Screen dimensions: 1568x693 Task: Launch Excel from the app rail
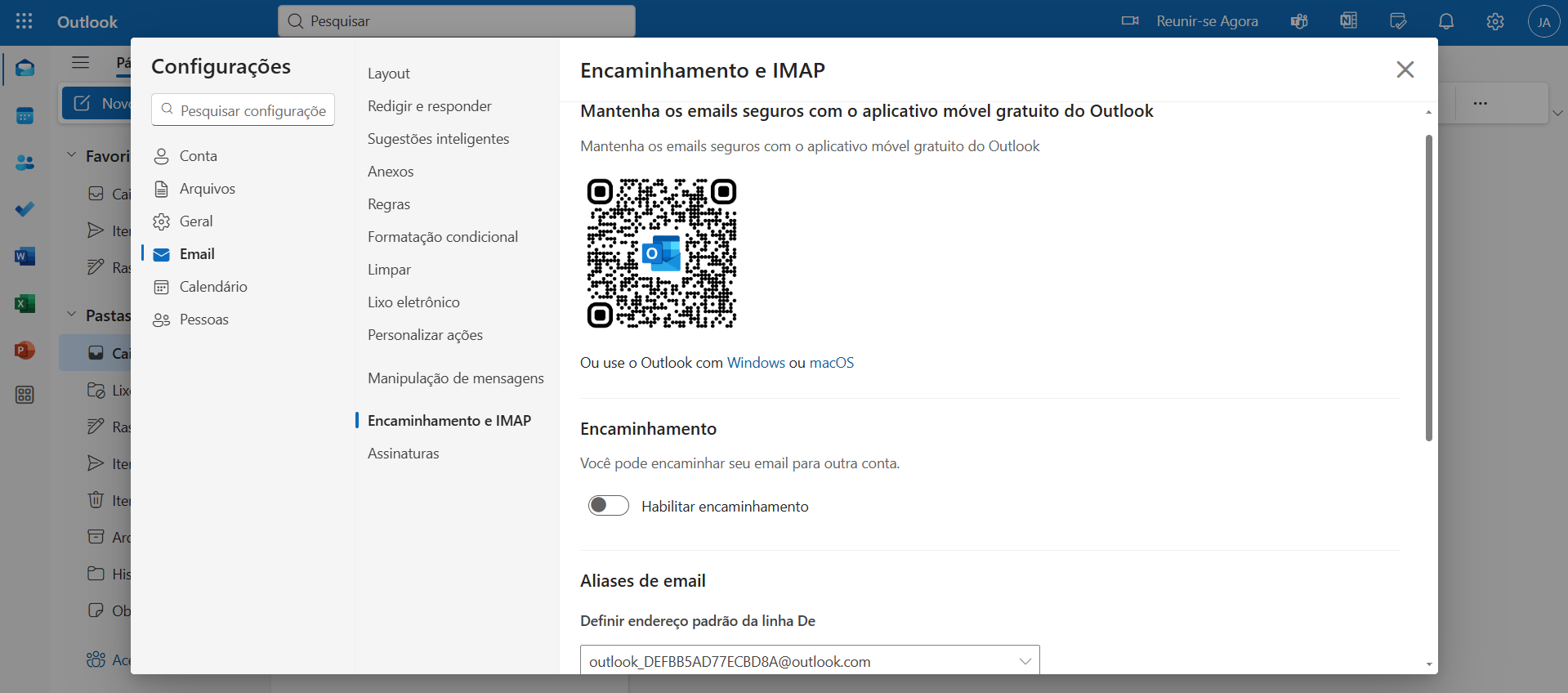[25, 304]
